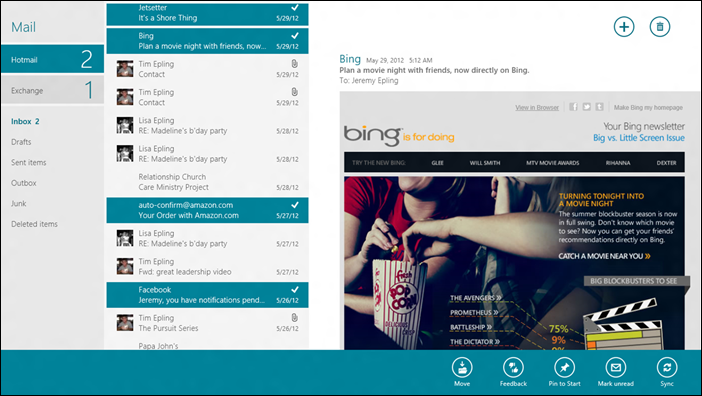This screenshot has height=396, width=702.
Task: Open Relationship Church Care Ministry email
Action: click(207, 182)
